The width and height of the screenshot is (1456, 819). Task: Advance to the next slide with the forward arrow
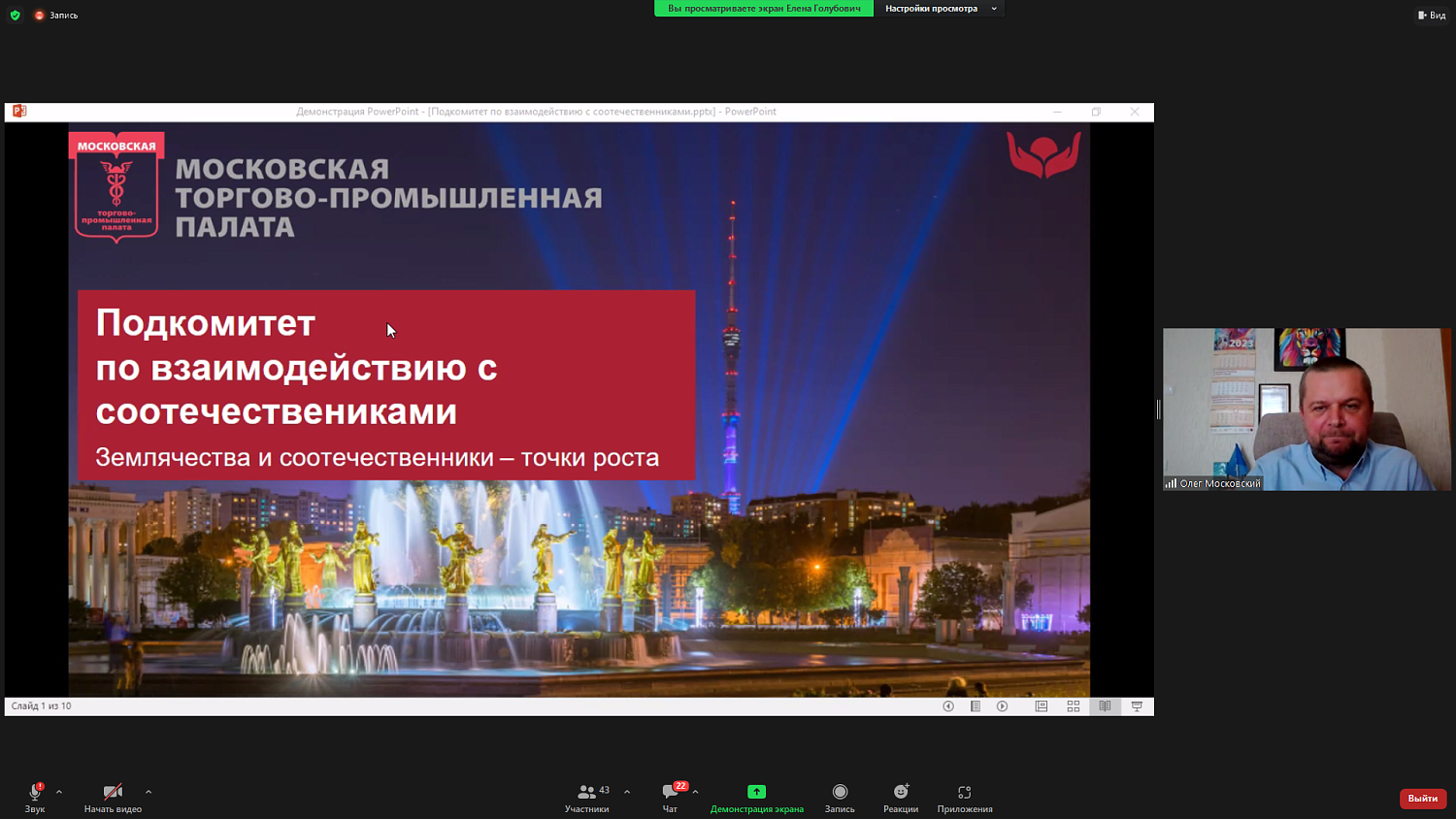(x=1003, y=706)
